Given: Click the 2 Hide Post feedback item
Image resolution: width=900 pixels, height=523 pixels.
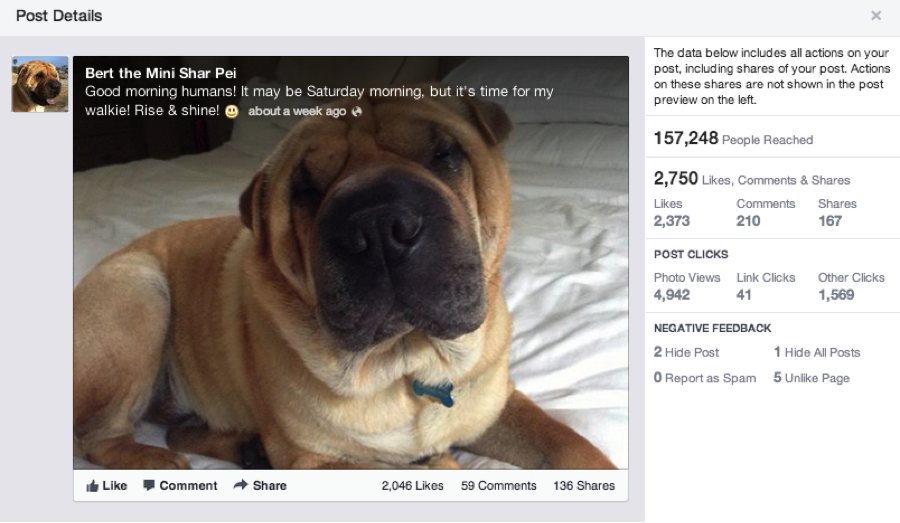Looking at the screenshot, I should [686, 352].
